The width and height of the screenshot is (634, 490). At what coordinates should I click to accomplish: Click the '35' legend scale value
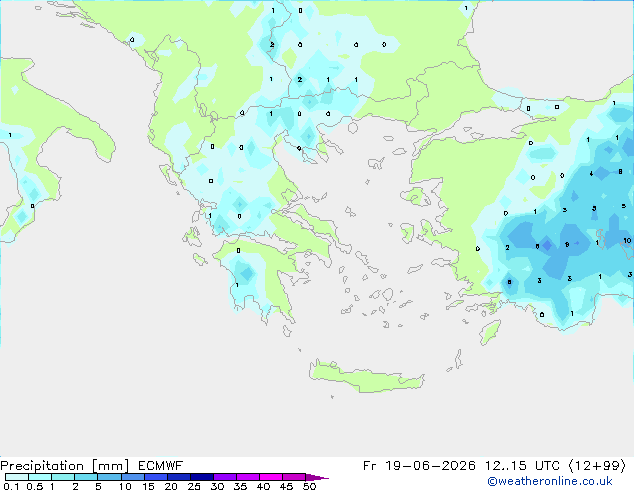(240, 486)
